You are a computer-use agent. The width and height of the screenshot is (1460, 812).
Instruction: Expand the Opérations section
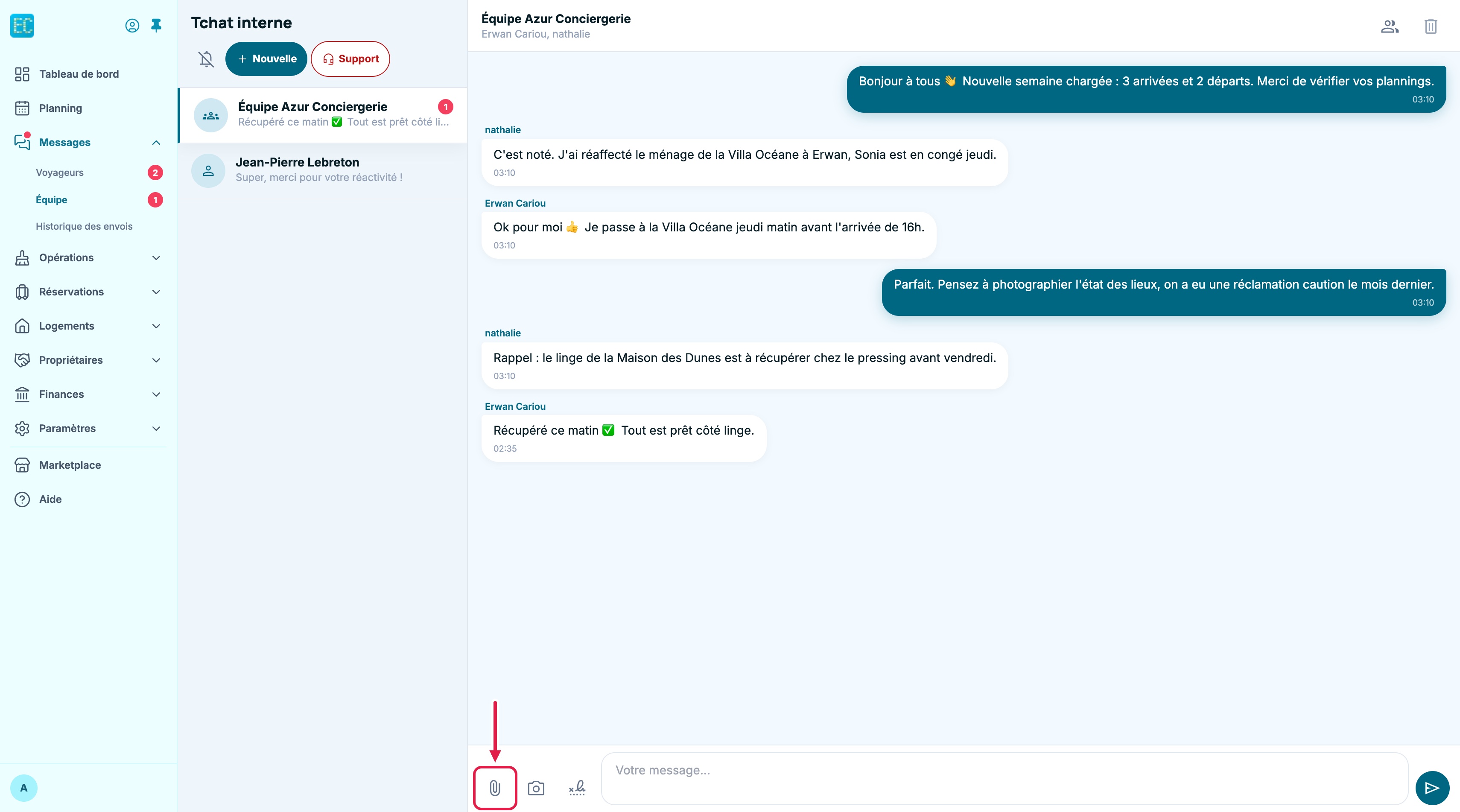coord(88,258)
